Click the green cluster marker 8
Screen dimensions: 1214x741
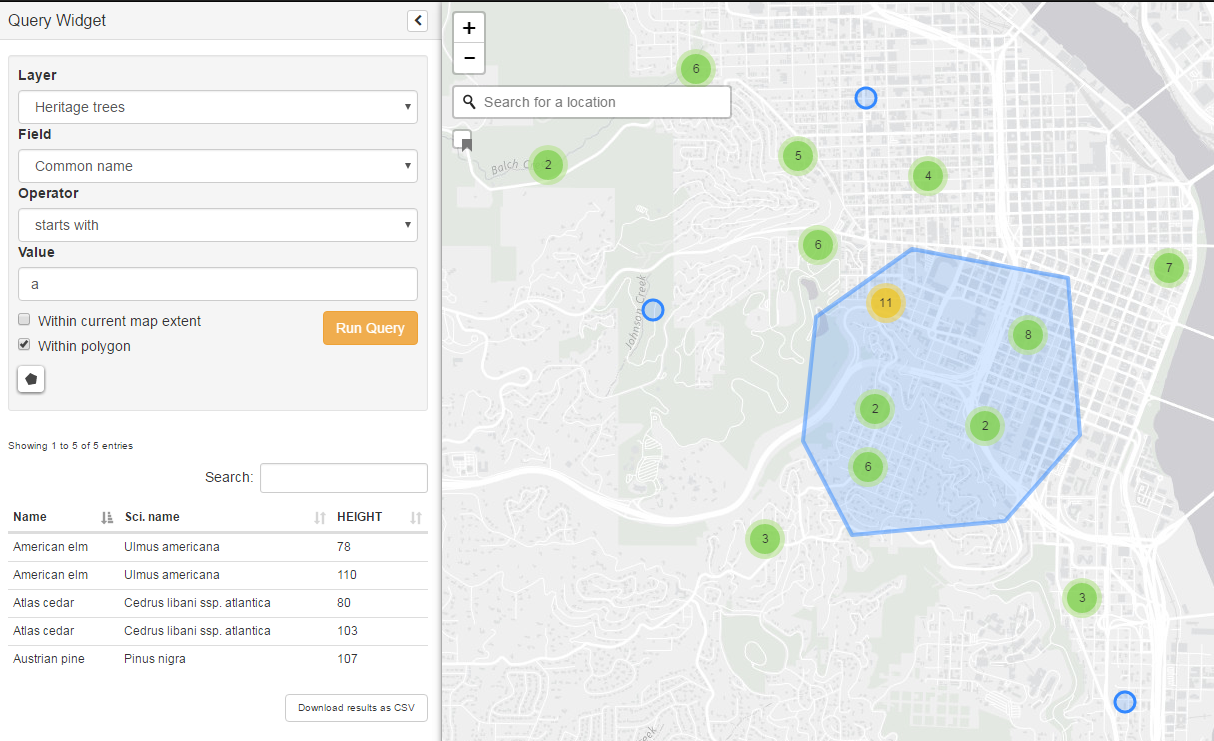(1028, 335)
